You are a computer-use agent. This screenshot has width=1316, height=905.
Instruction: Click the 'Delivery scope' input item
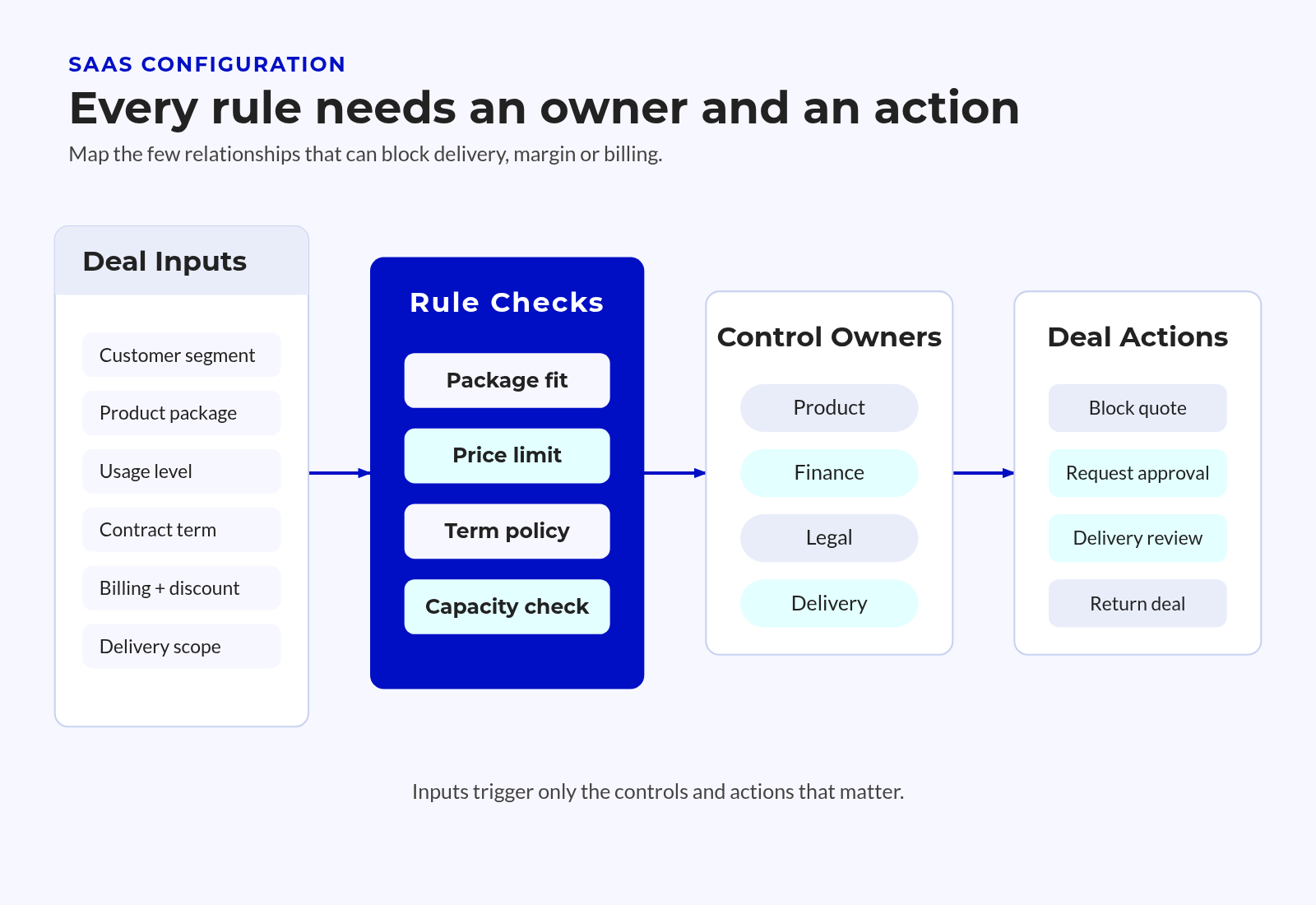(182, 647)
